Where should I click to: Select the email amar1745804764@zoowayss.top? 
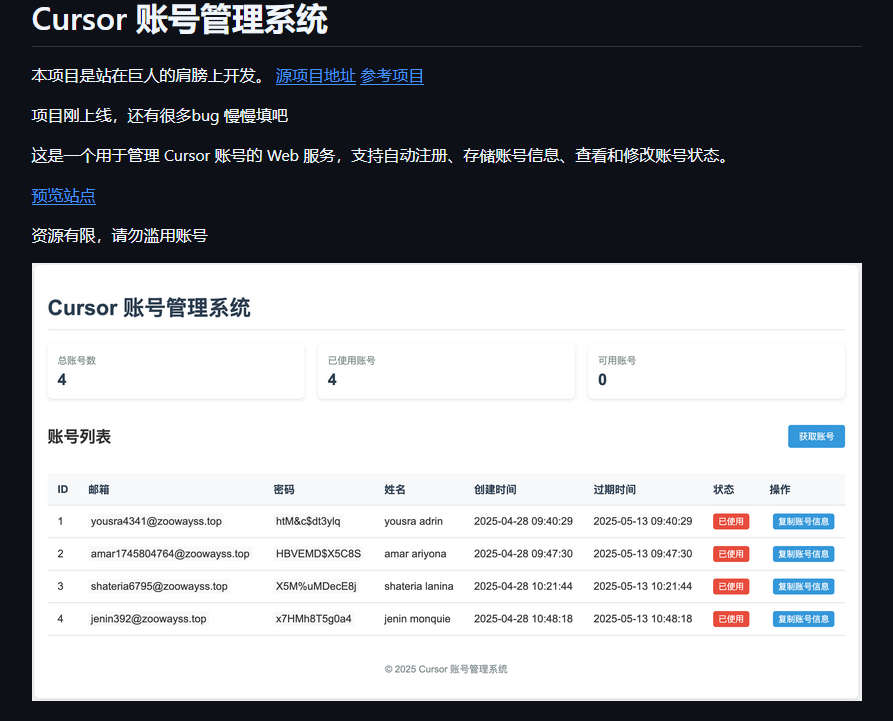170,554
